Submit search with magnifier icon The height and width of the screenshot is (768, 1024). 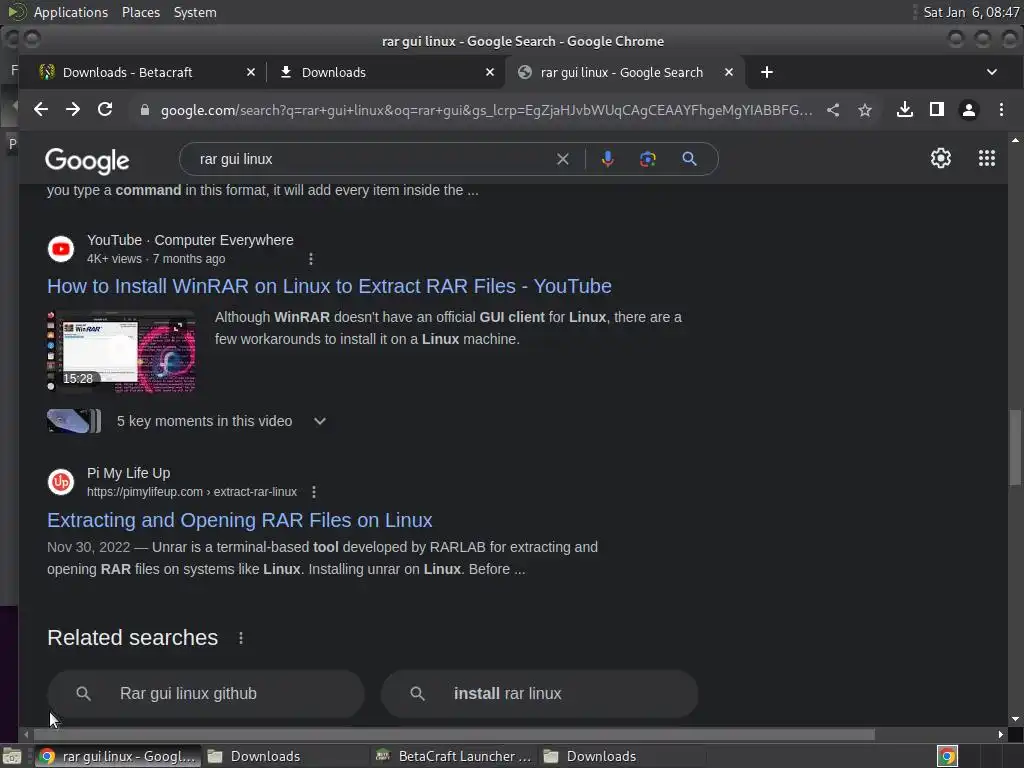point(689,159)
